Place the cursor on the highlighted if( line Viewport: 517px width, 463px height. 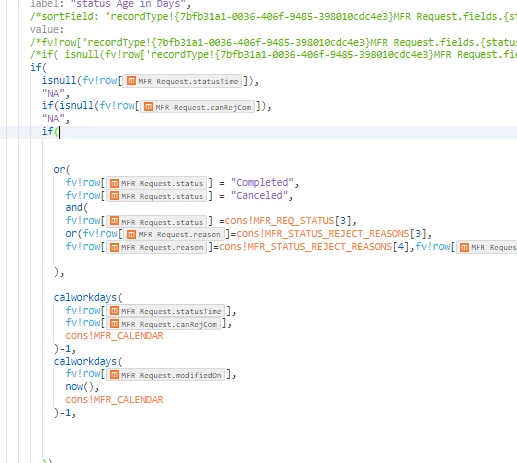tap(258, 132)
